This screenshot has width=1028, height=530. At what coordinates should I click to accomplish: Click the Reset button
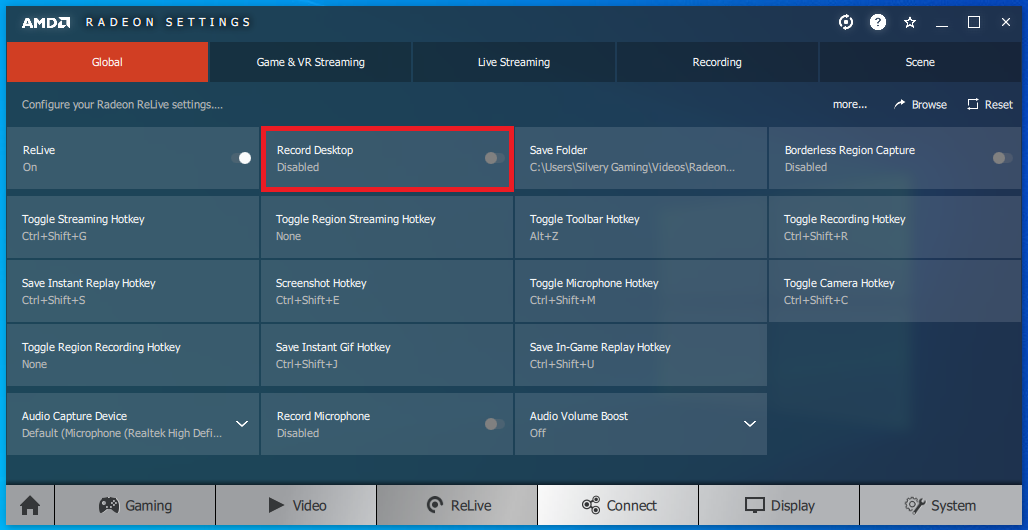coord(989,104)
